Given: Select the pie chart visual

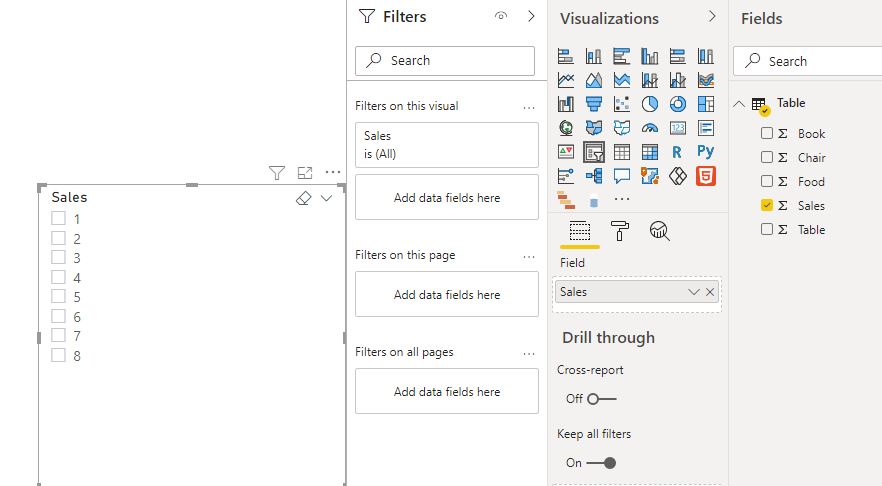Looking at the screenshot, I should [x=650, y=104].
